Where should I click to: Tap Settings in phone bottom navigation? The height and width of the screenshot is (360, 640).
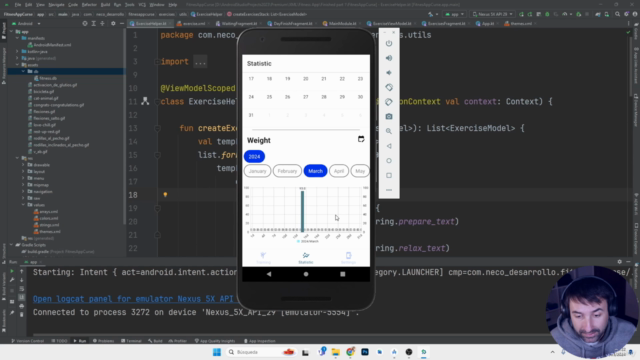(x=348, y=258)
